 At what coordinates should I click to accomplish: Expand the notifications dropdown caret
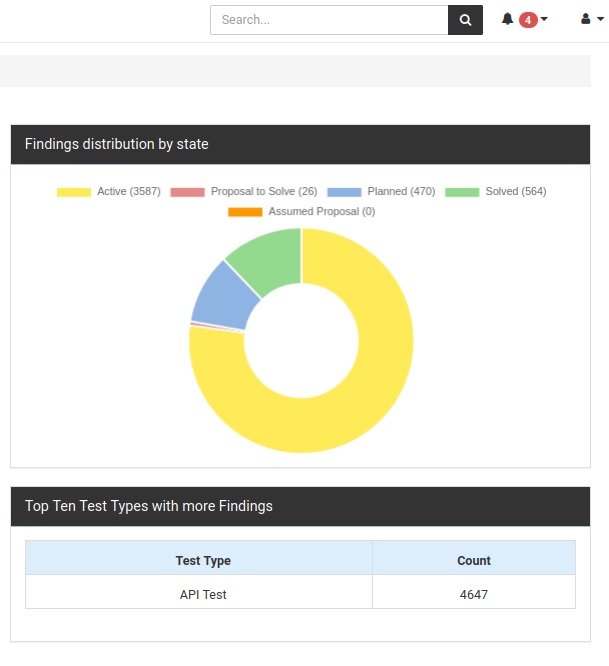click(x=544, y=19)
